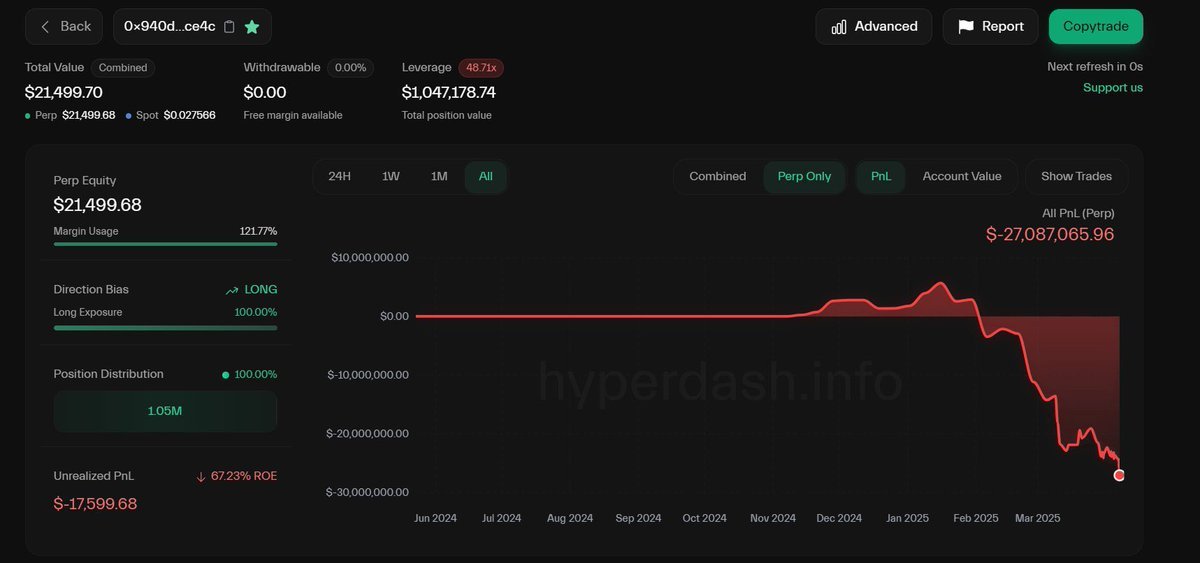Click the Long Exposure progress bar

pos(165,327)
